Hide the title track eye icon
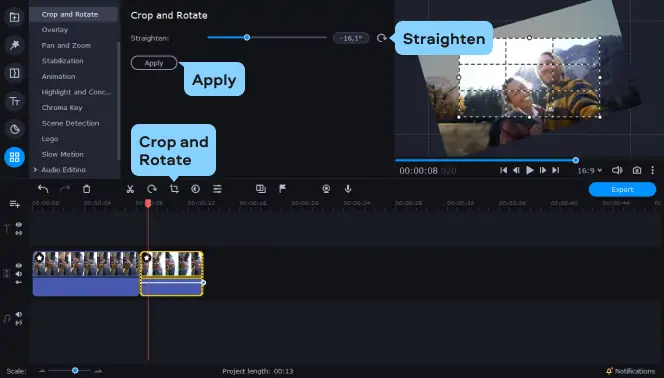The width and height of the screenshot is (664, 378). [x=19, y=225]
